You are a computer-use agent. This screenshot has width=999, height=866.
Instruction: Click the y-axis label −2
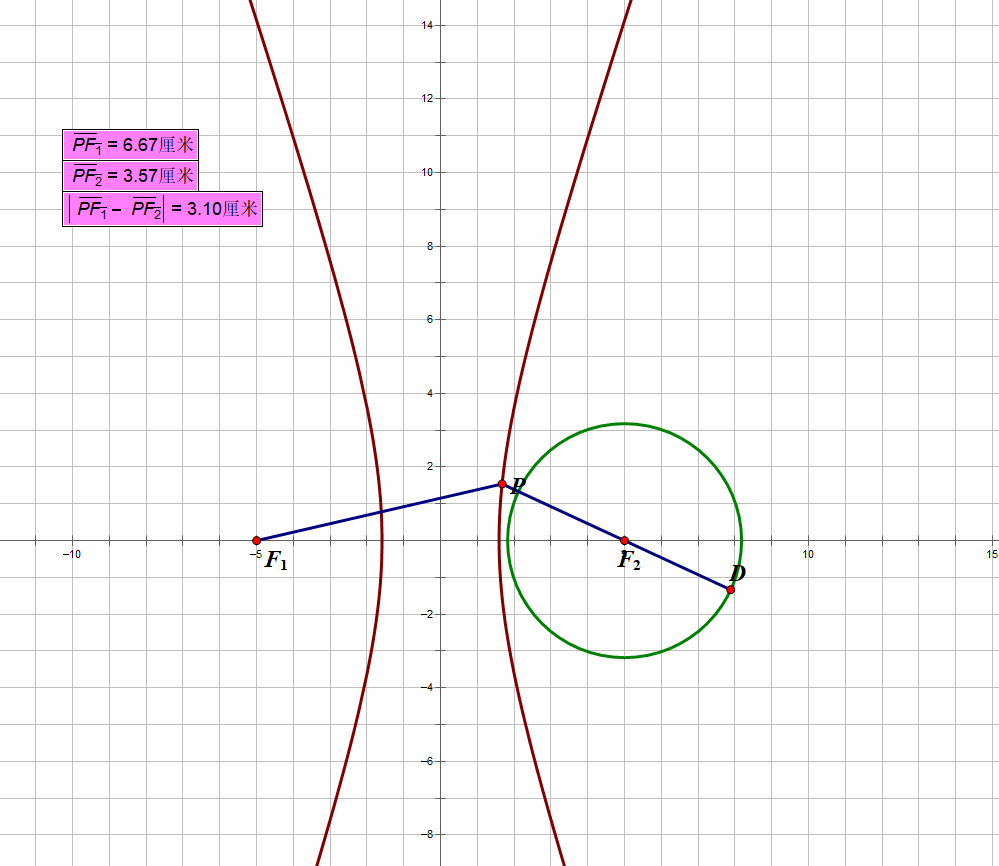427,614
